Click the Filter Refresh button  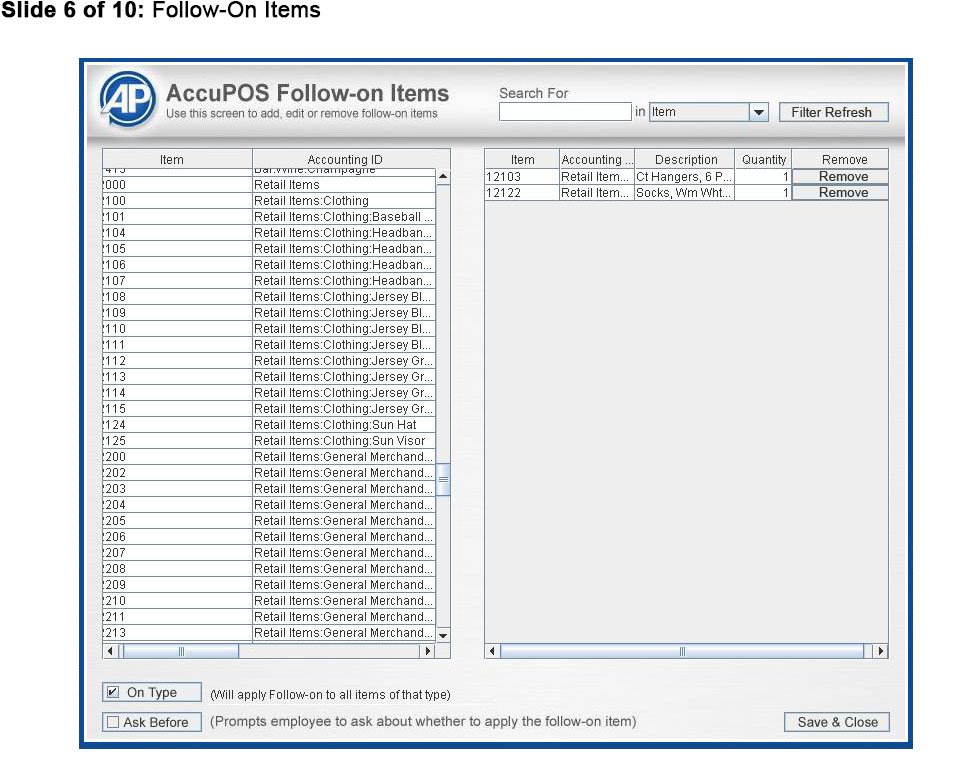pyautogui.click(x=833, y=112)
